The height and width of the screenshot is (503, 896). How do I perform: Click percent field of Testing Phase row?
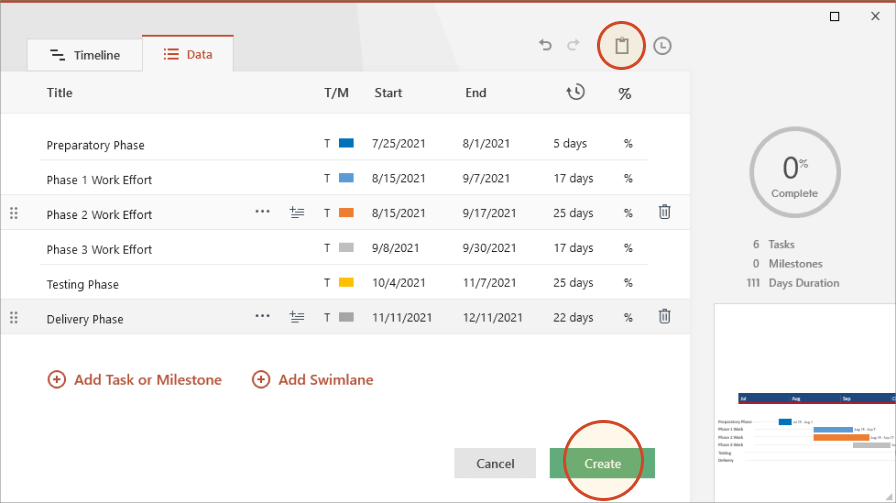tap(628, 283)
